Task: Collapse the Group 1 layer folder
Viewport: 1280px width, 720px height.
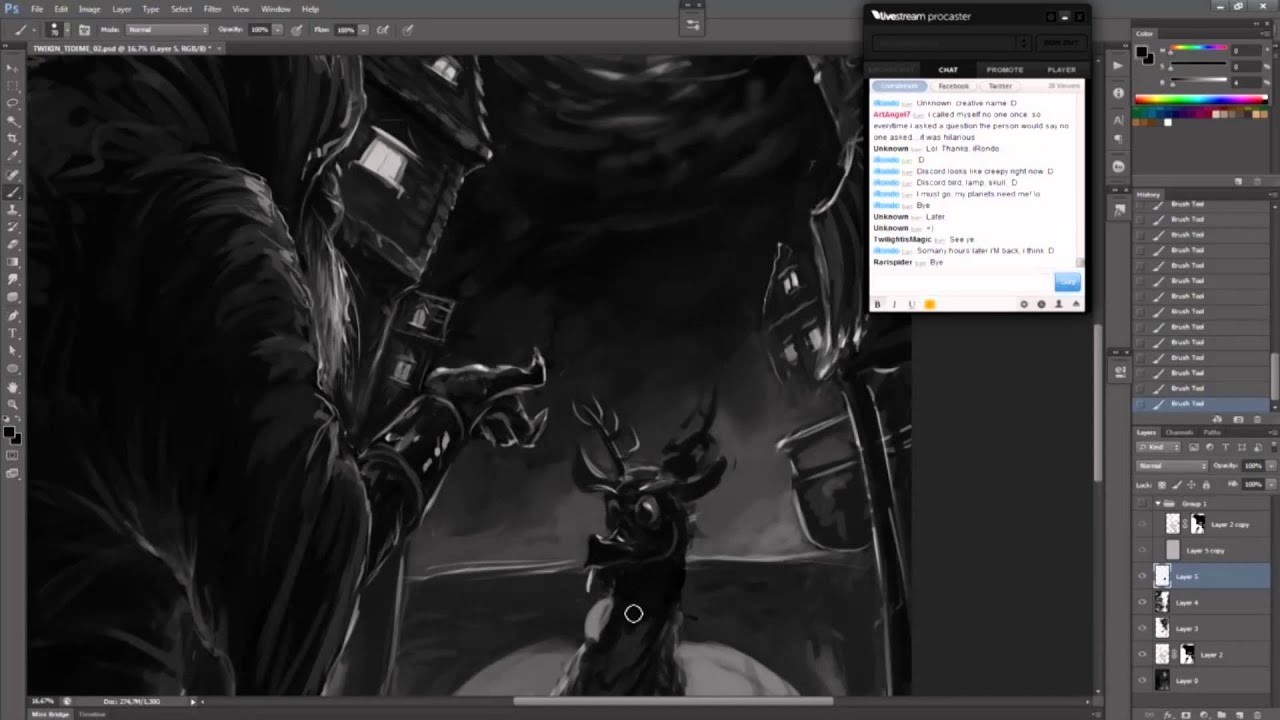Action: 1158,503
